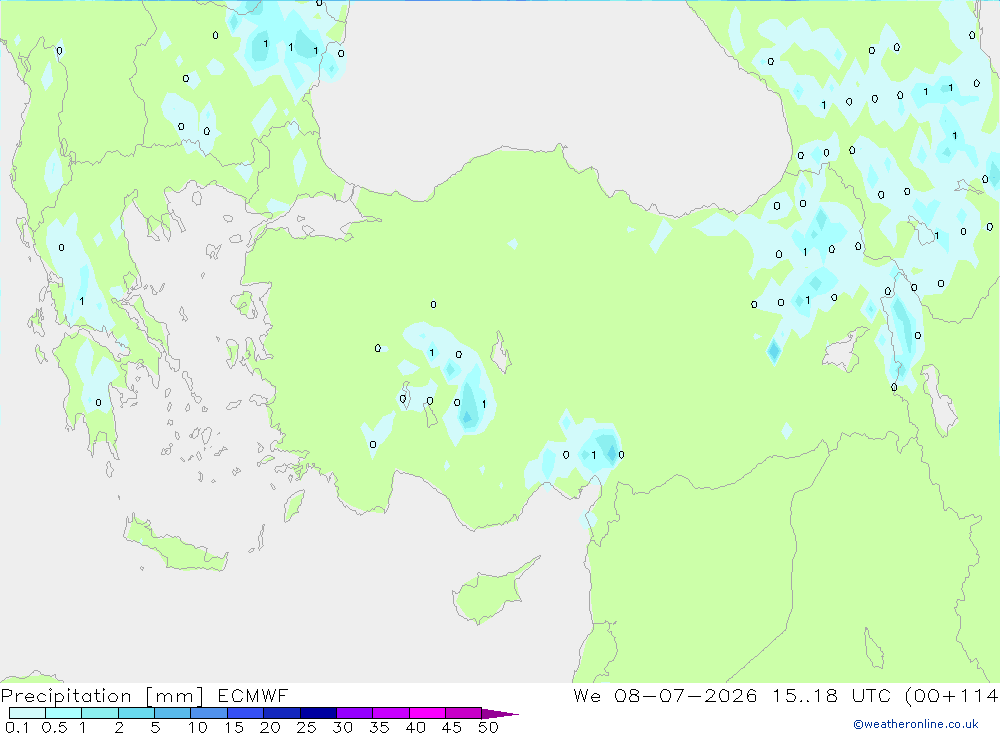Click the above-50 mm arrow tip of legend
Viewport: 1000px width, 733px height.
[x=499, y=713]
